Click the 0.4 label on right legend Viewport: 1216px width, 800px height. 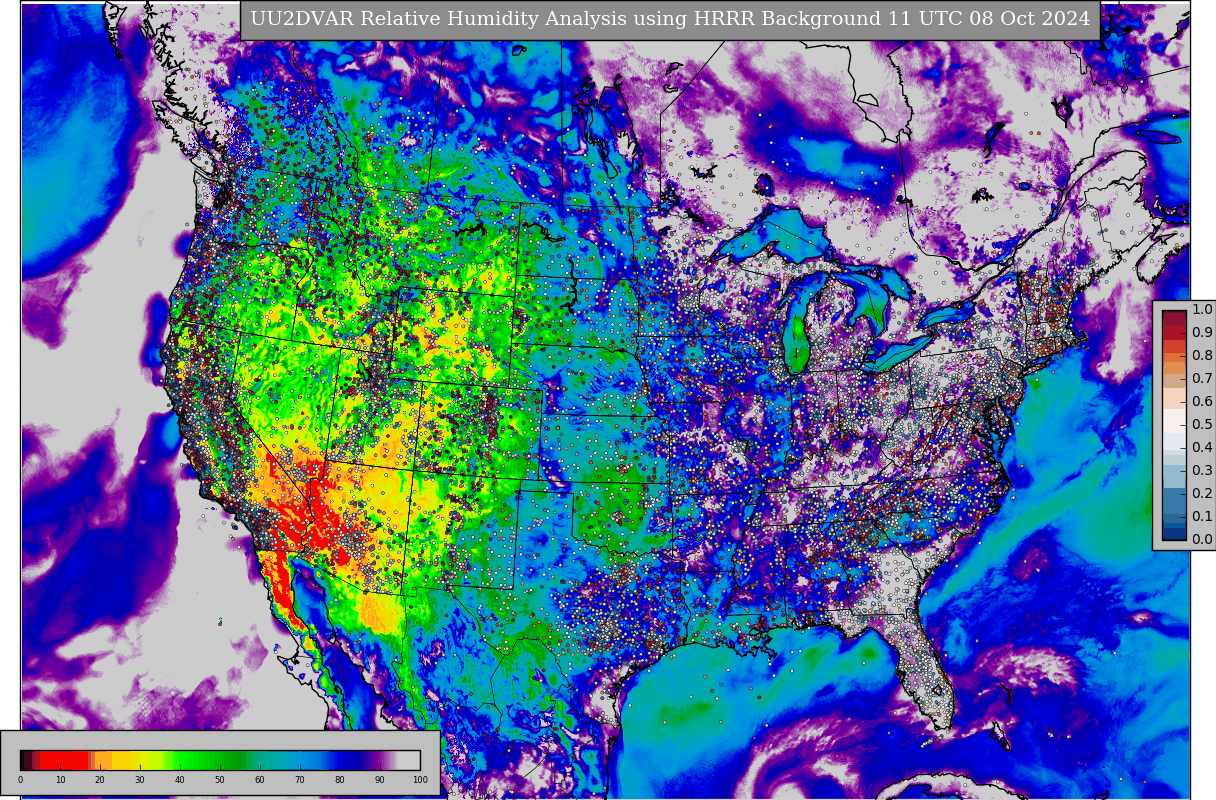[x=1202, y=448]
